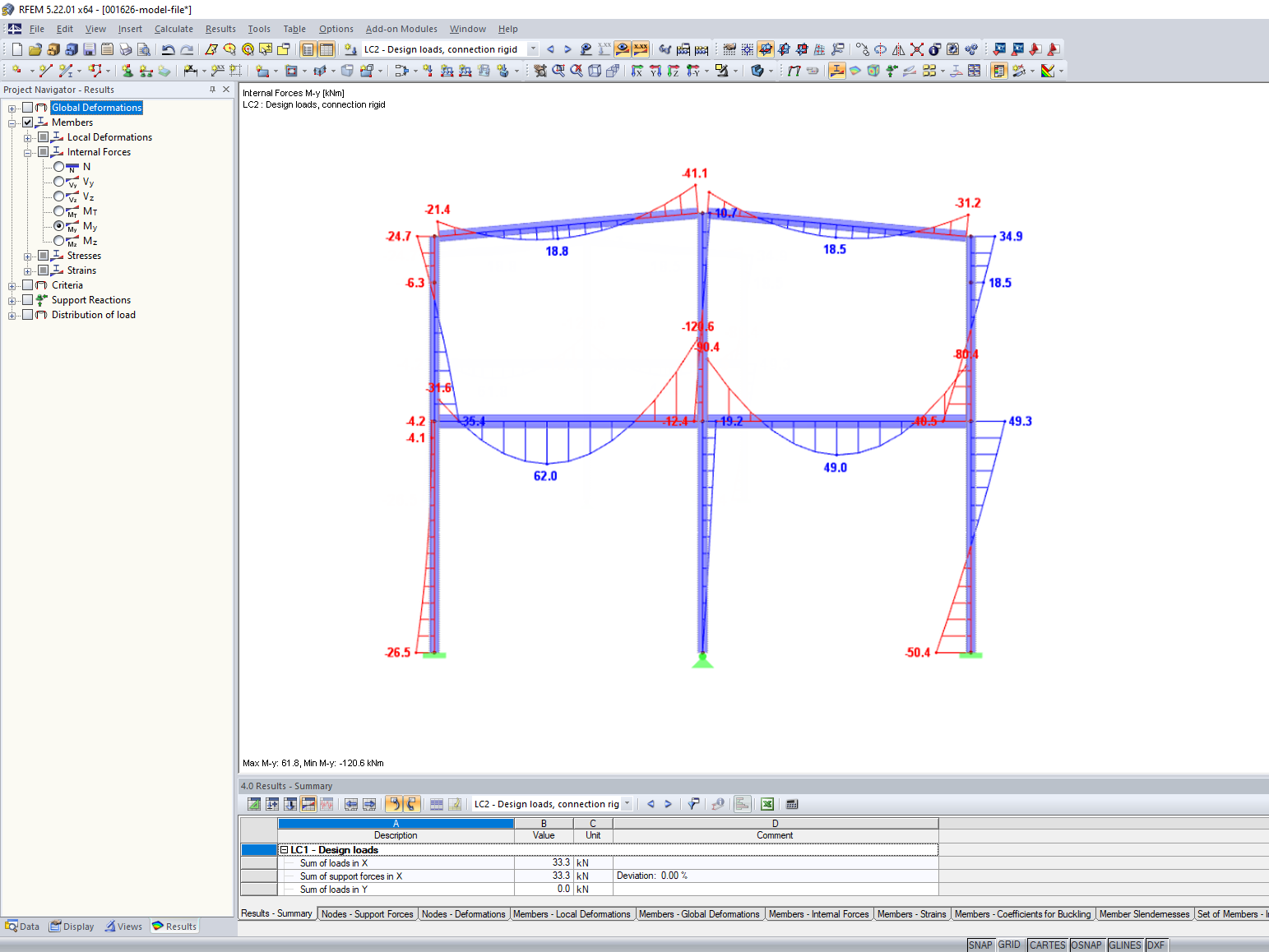The width and height of the screenshot is (1269, 952).
Task: Open the panel color scale settings
Action: point(998,72)
